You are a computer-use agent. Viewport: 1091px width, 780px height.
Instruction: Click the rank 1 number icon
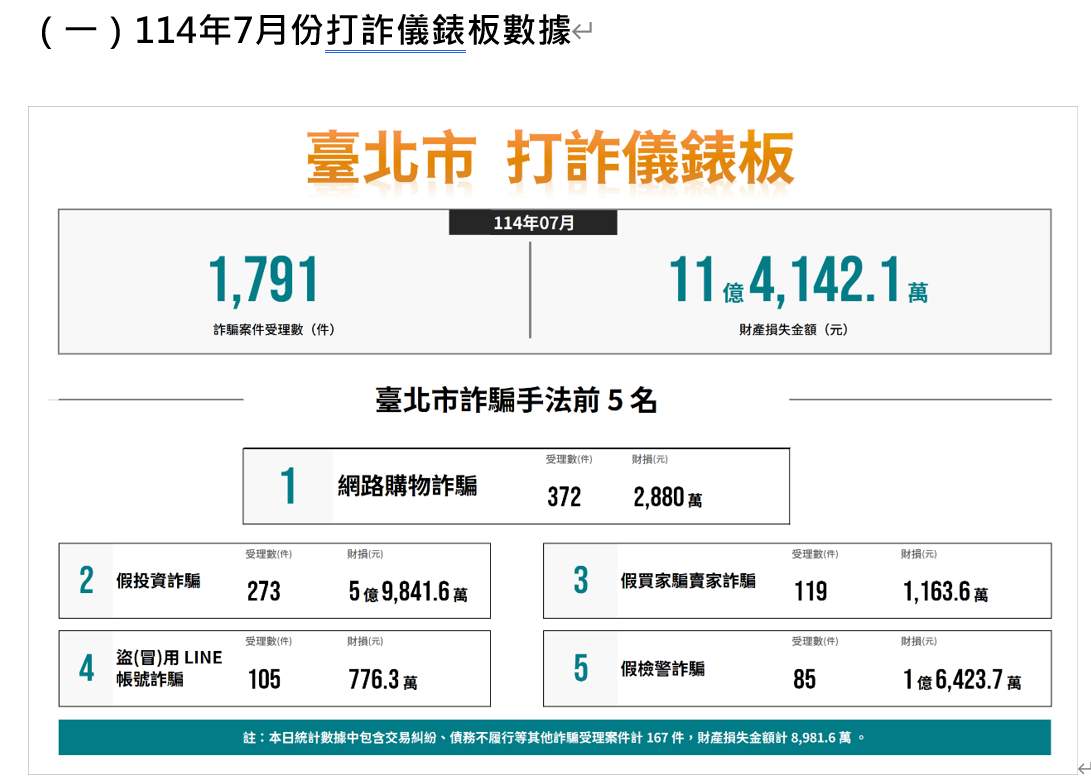click(288, 487)
